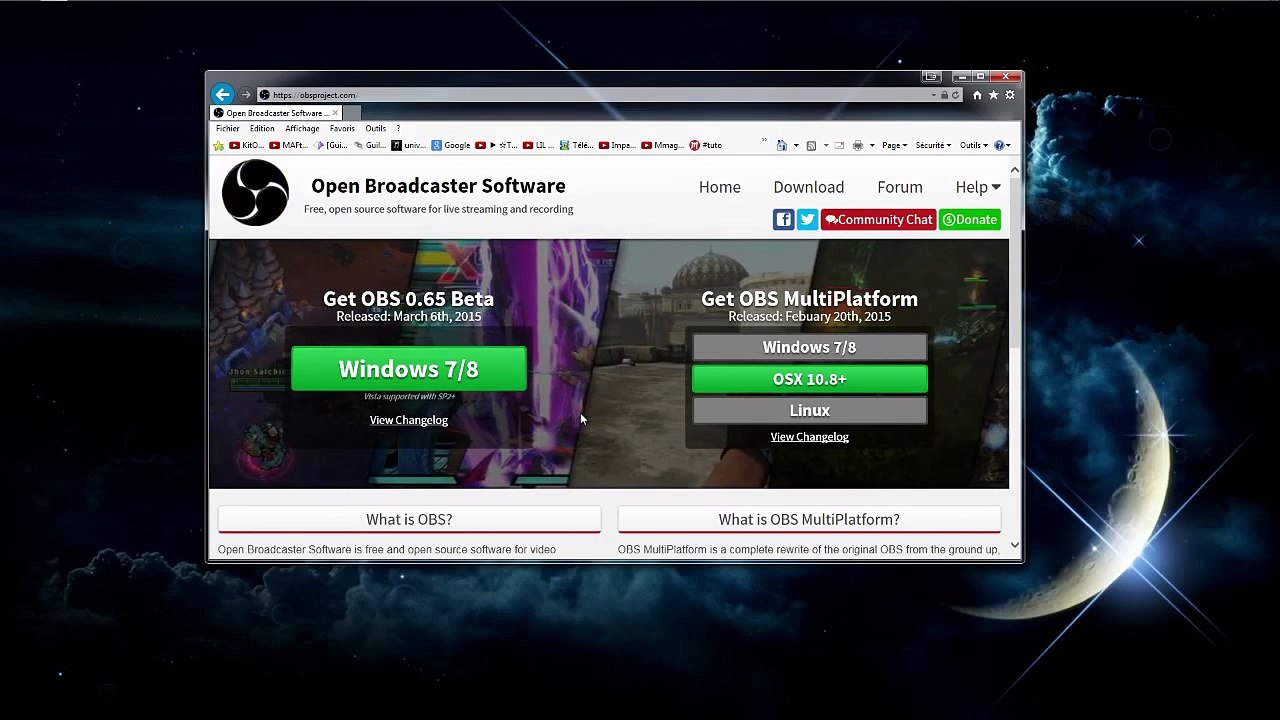This screenshot has width=1280, height=720.
Task: Click the add-to-favorites bar star icon
Action: point(218,145)
